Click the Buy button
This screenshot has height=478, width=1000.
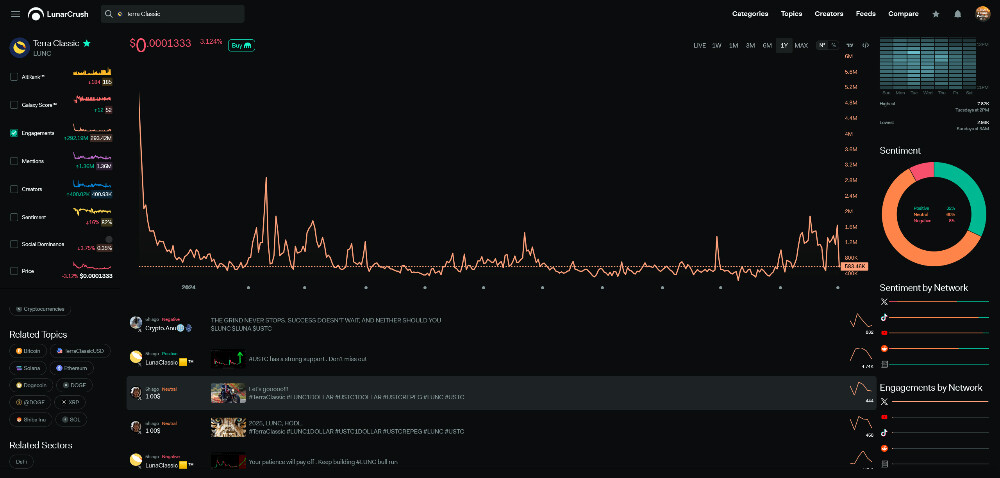pos(241,45)
